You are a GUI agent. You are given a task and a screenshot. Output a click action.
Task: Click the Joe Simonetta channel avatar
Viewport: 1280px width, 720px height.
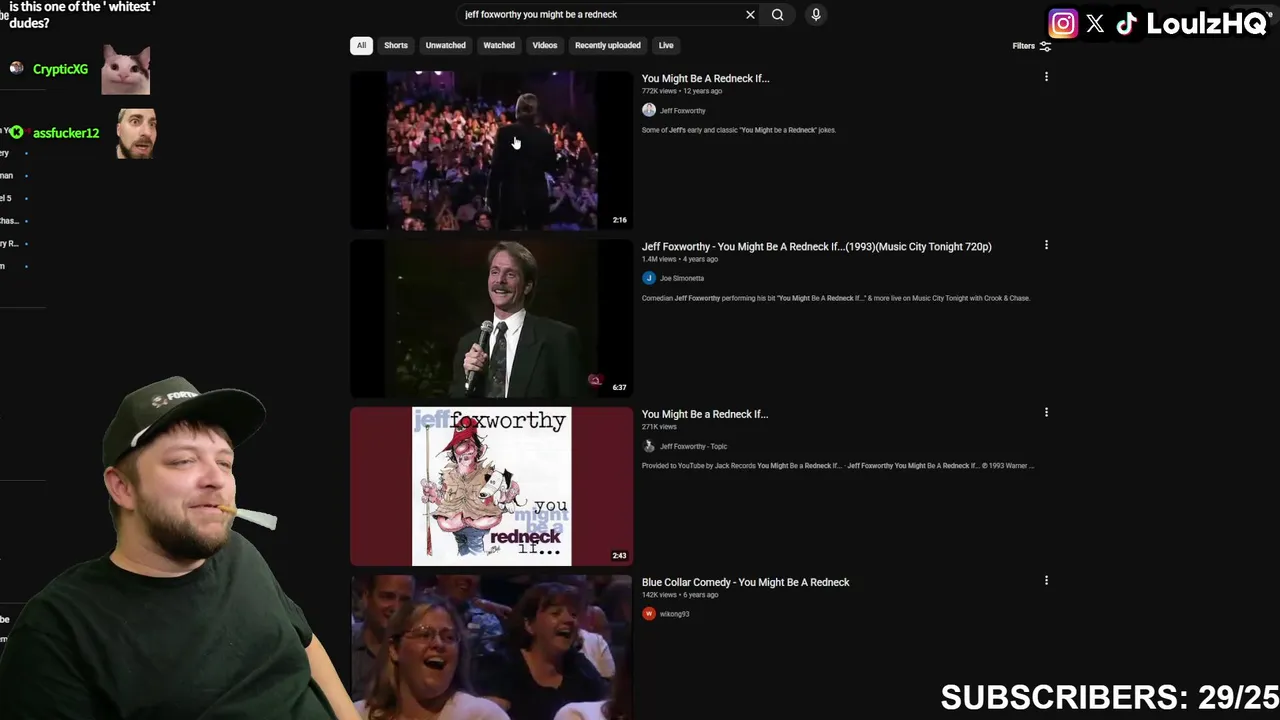tap(649, 278)
